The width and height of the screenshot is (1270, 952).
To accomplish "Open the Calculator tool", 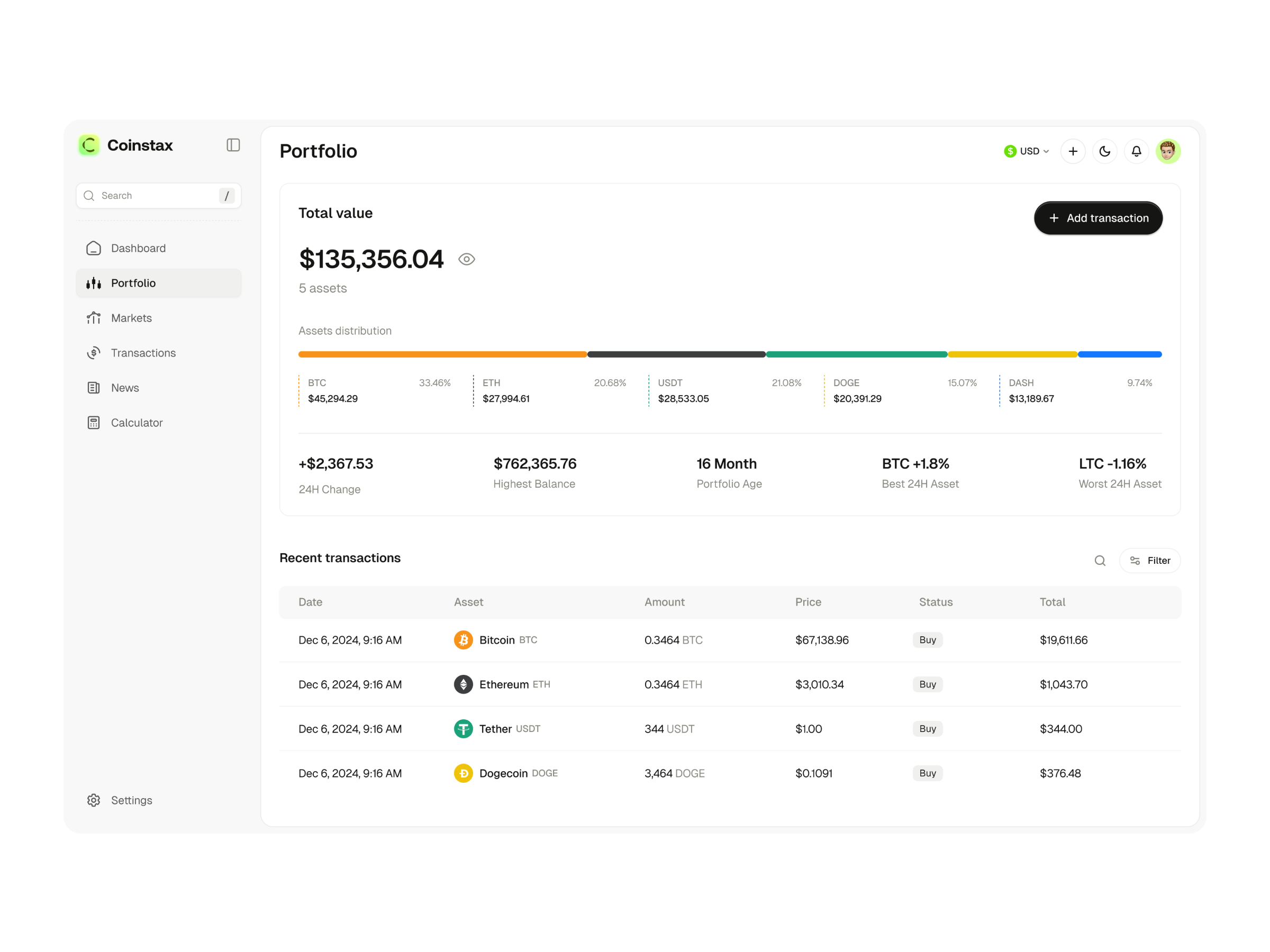I will click(137, 423).
